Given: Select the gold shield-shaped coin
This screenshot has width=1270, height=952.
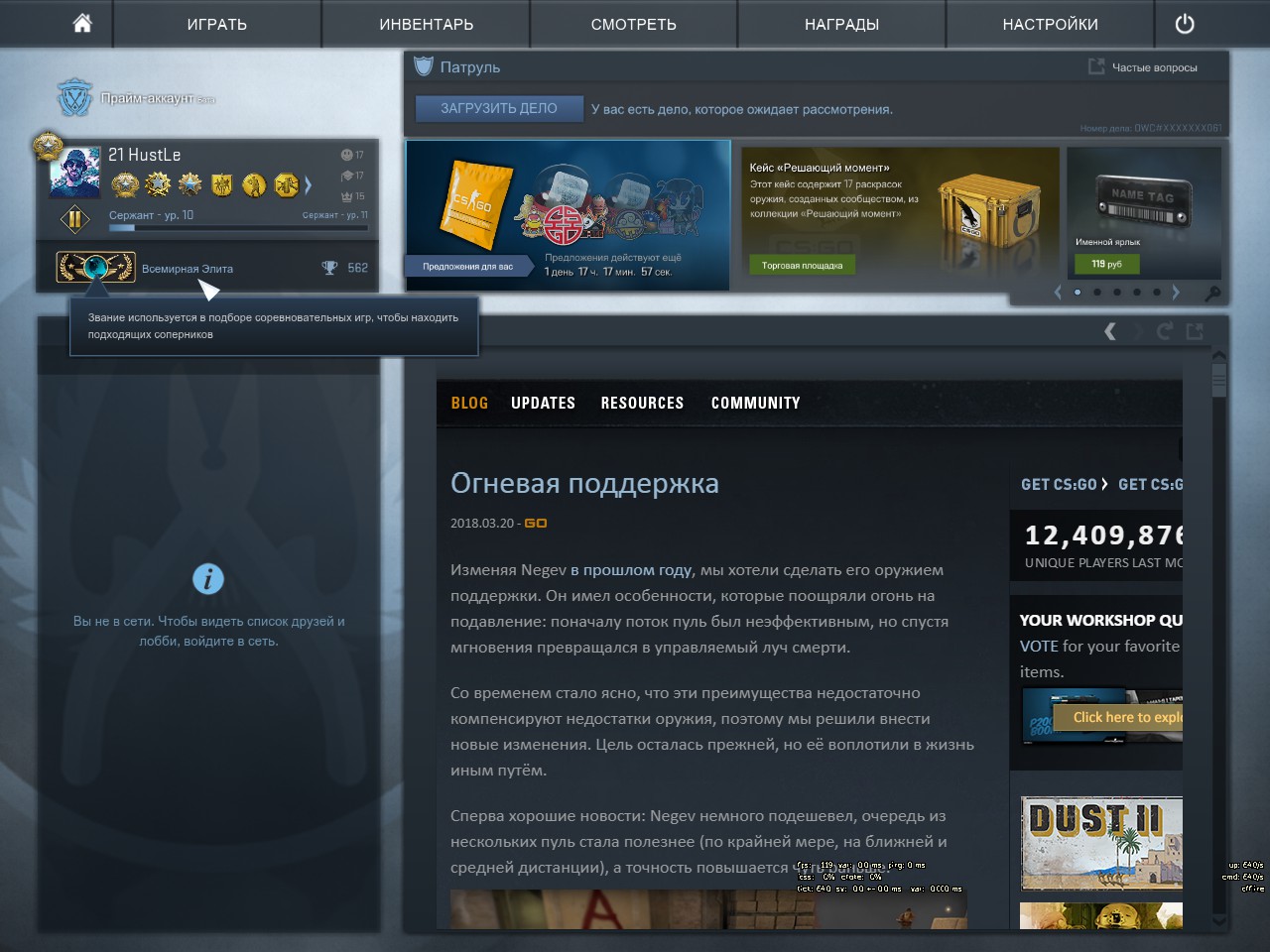Looking at the screenshot, I should [222, 184].
